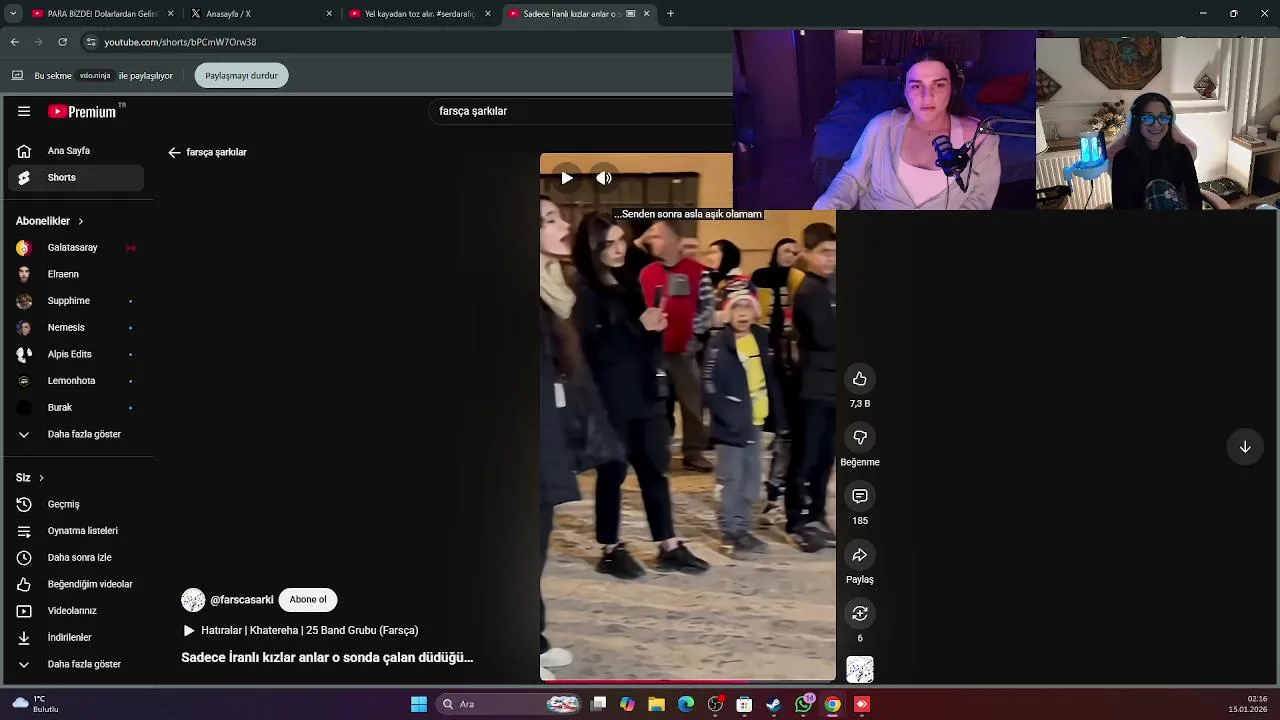
Task: Open Microsoft Store from taskbar
Action: point(744,705)
